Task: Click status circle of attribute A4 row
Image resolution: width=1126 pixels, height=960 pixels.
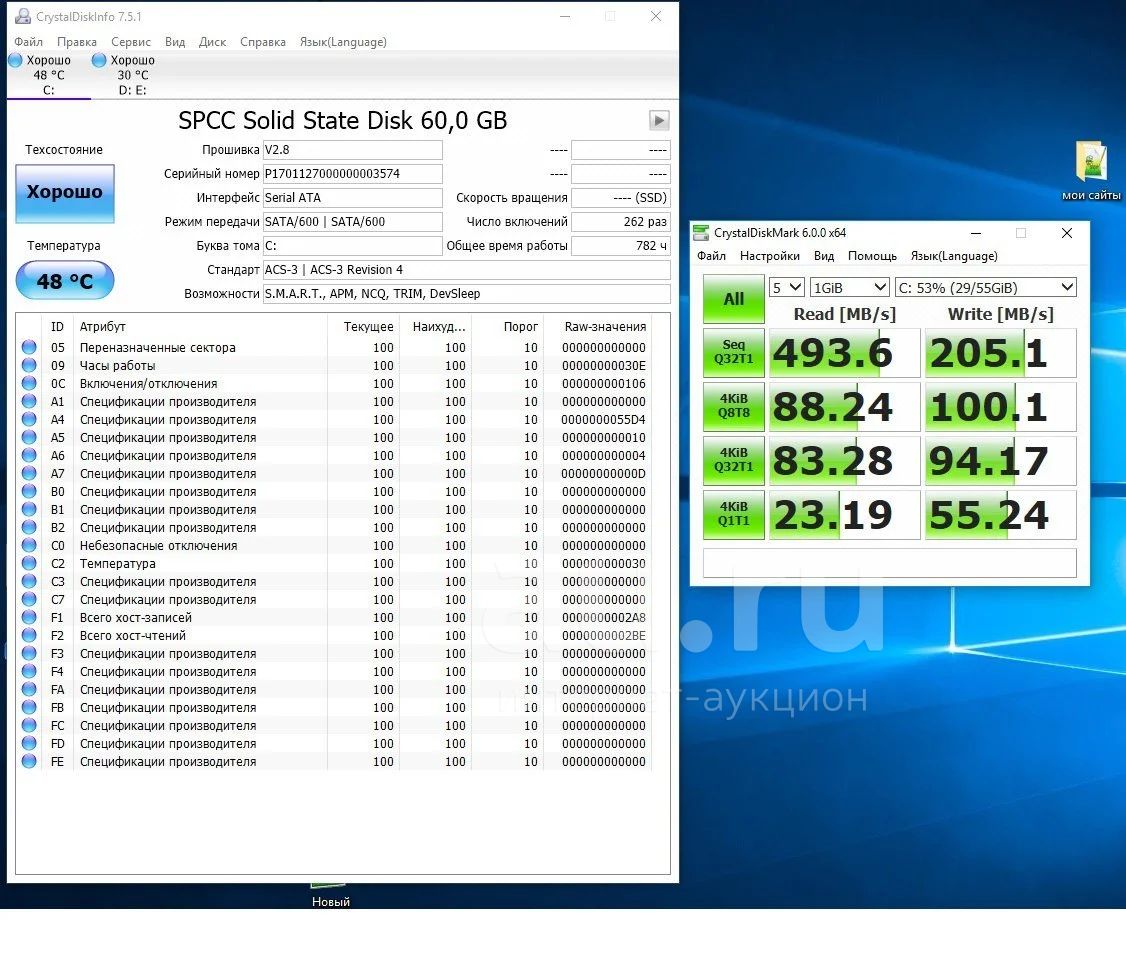Action: click(x=29, y=419)
